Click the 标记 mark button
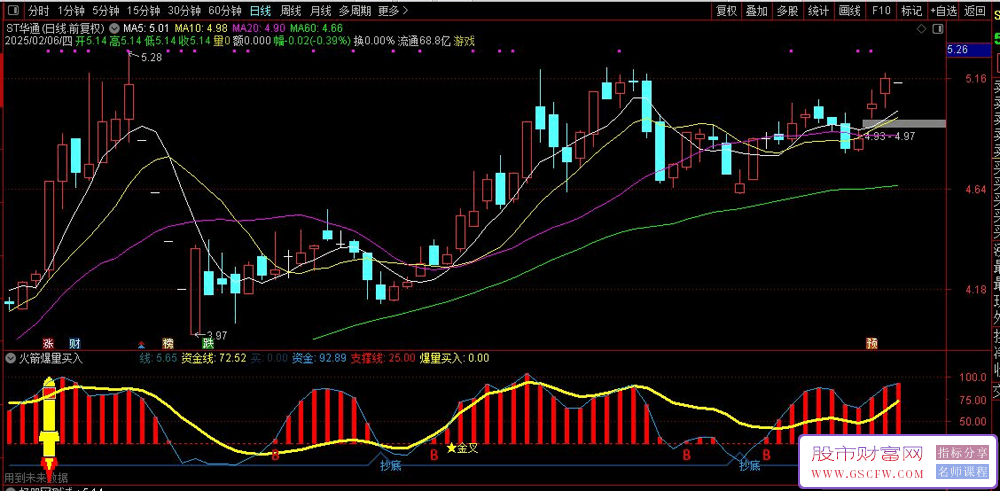Image resolution: width=1000 pixels, height=491 pixels. pyautogui.click(x=911, y=10)
